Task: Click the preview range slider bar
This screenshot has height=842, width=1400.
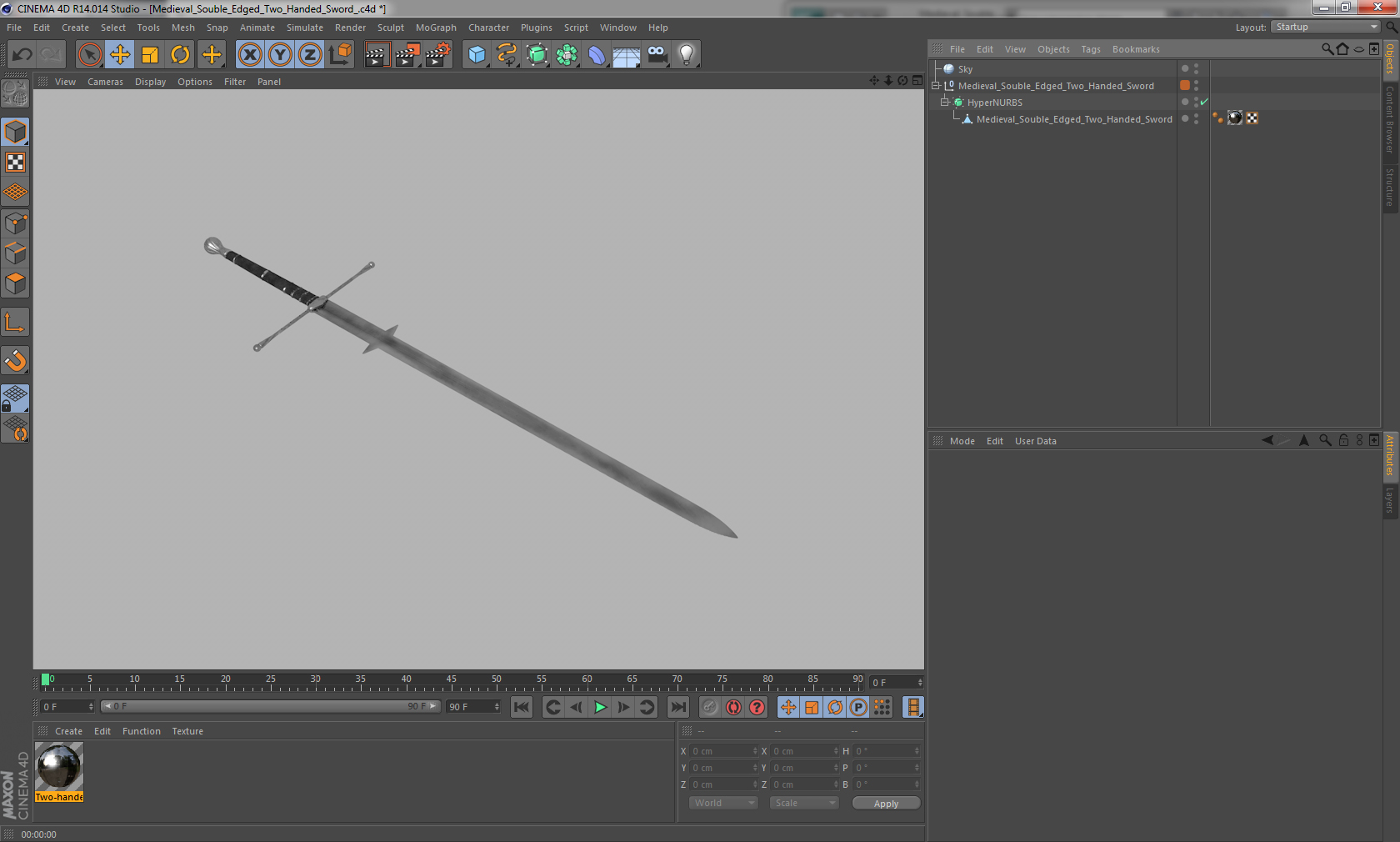Action: (x=271, y=706)
